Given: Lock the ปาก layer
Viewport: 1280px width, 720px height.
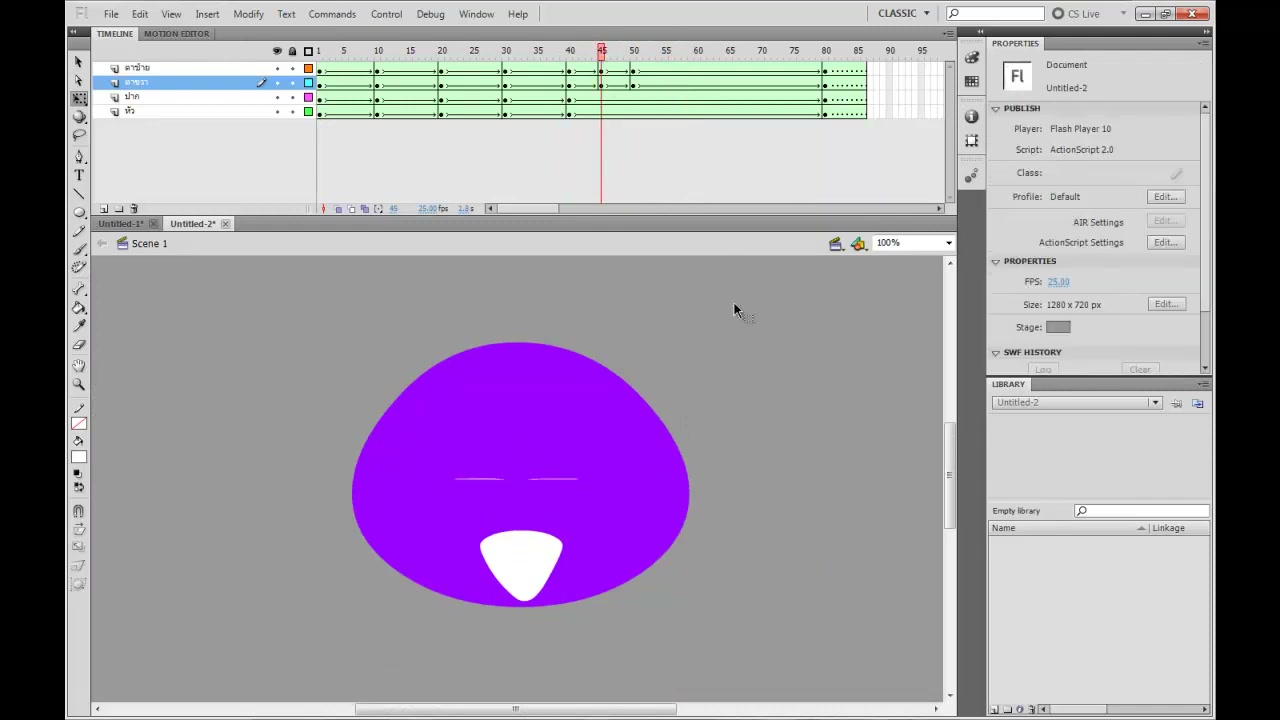Looking at the screenshot, I should pos(292,97).
